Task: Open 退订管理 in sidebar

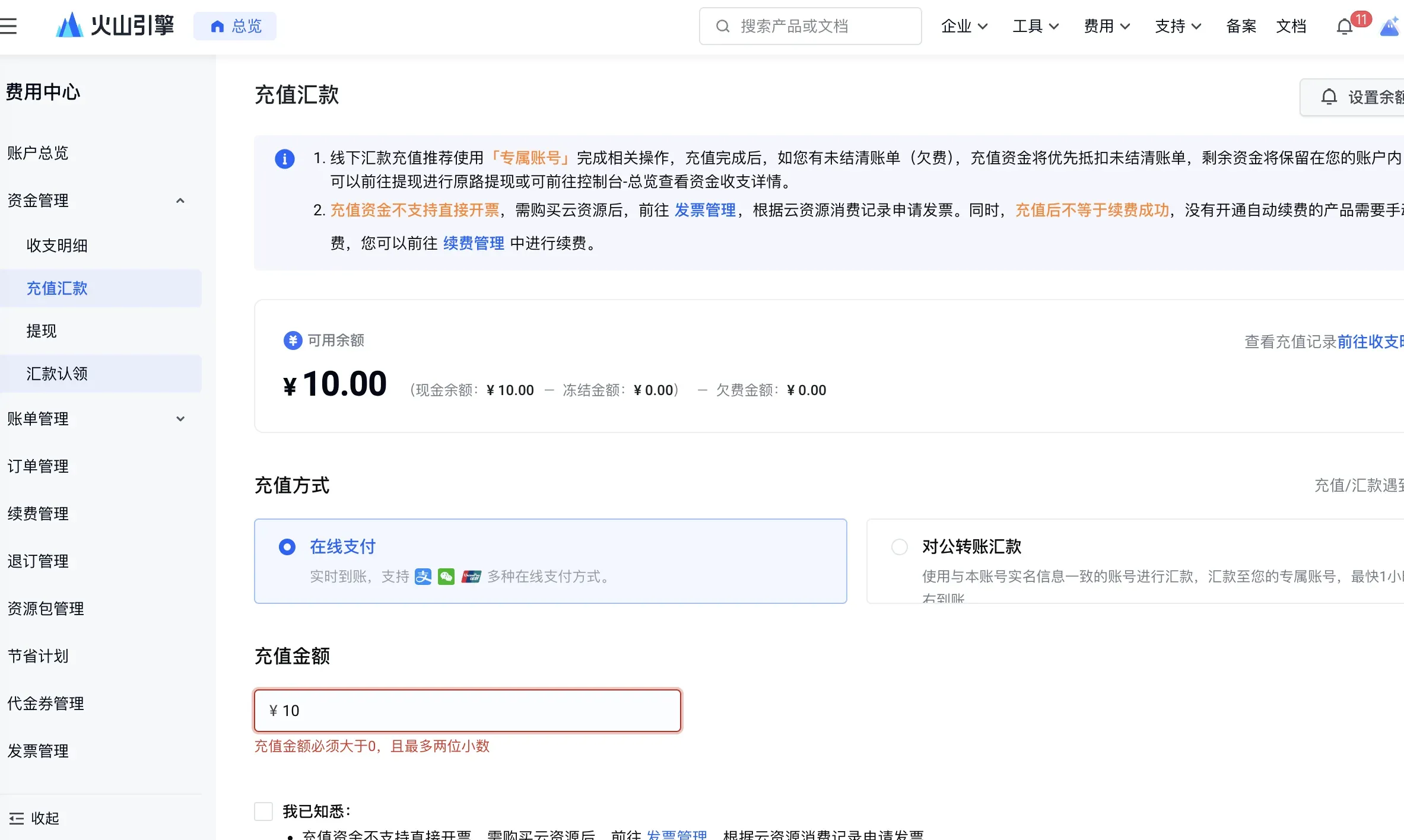Action: click(38, 561)
